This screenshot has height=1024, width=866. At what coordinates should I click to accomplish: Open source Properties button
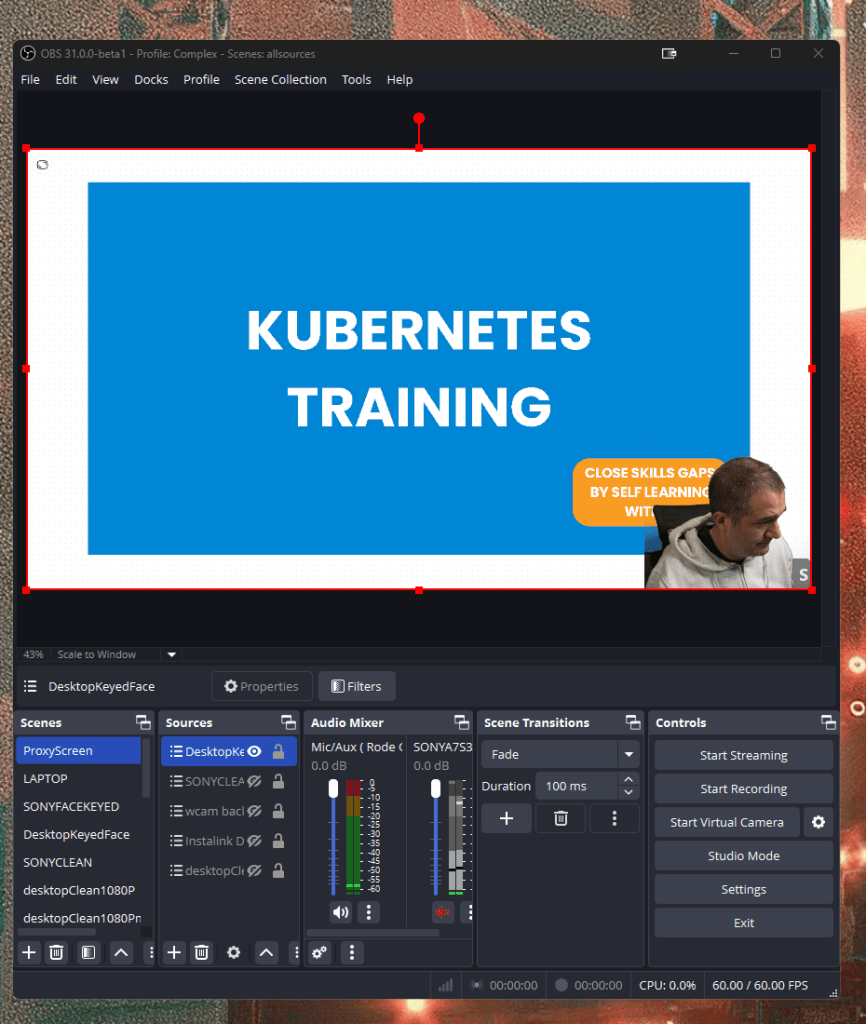[261, 686]
